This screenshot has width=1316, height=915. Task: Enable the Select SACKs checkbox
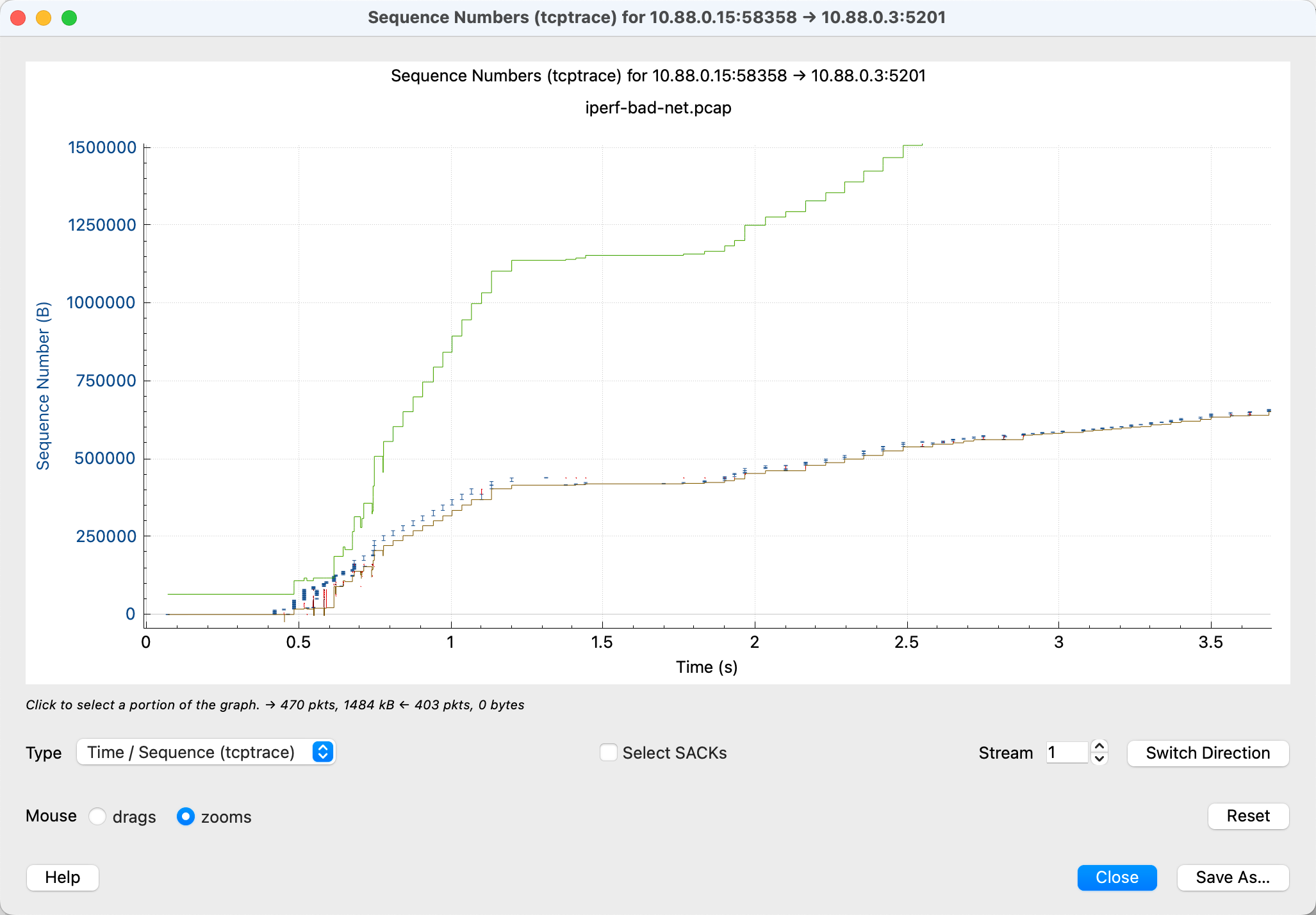click(x=608, y=752)
